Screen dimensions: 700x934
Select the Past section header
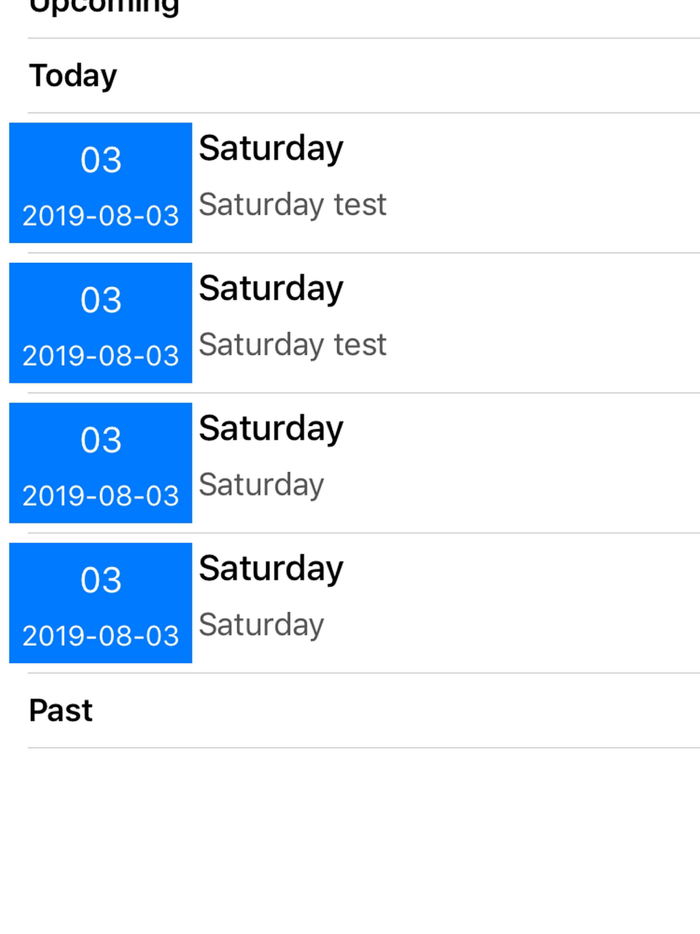(x=61, y=710)
